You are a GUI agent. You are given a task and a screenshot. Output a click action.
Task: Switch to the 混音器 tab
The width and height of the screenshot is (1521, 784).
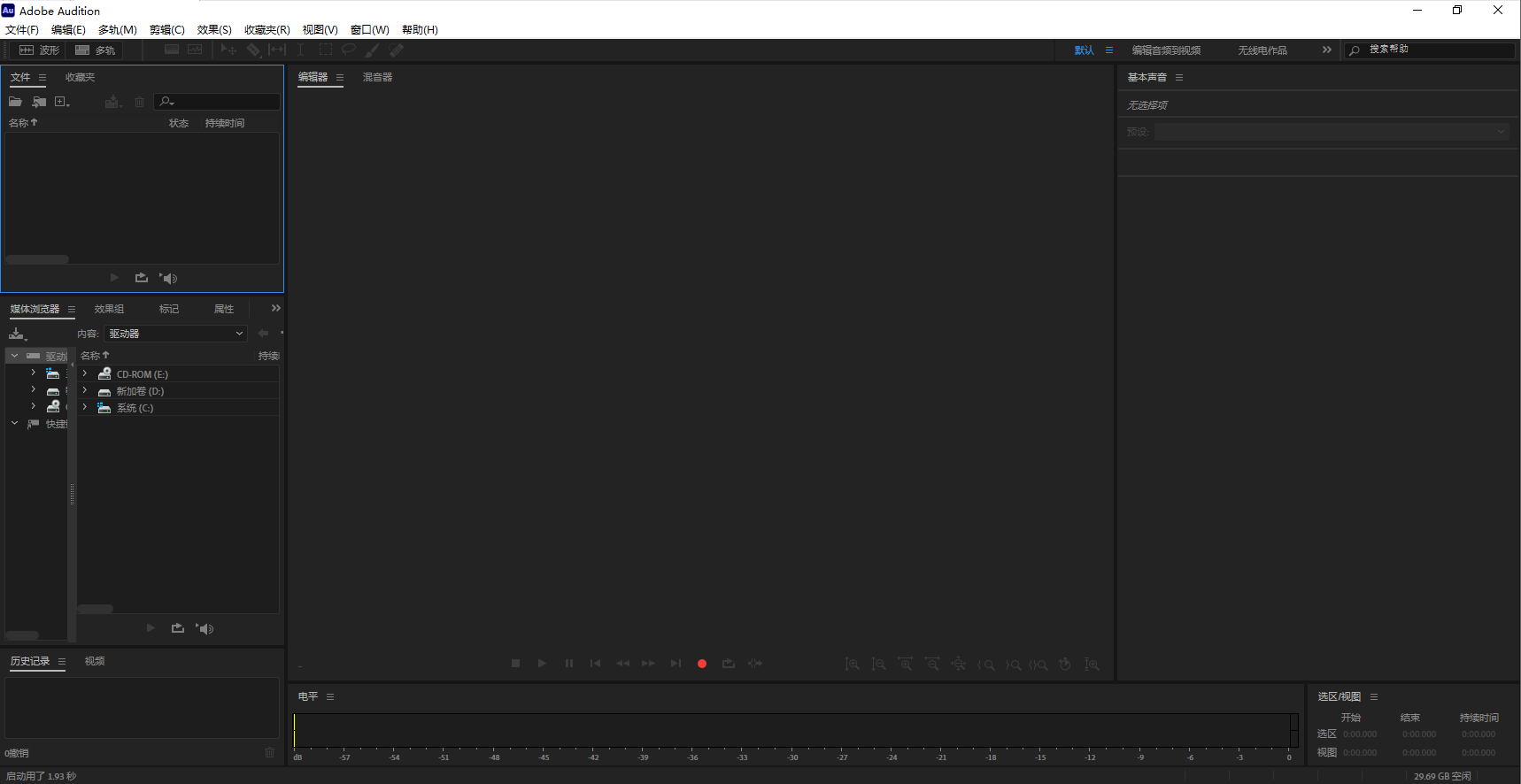coord(377,78)
